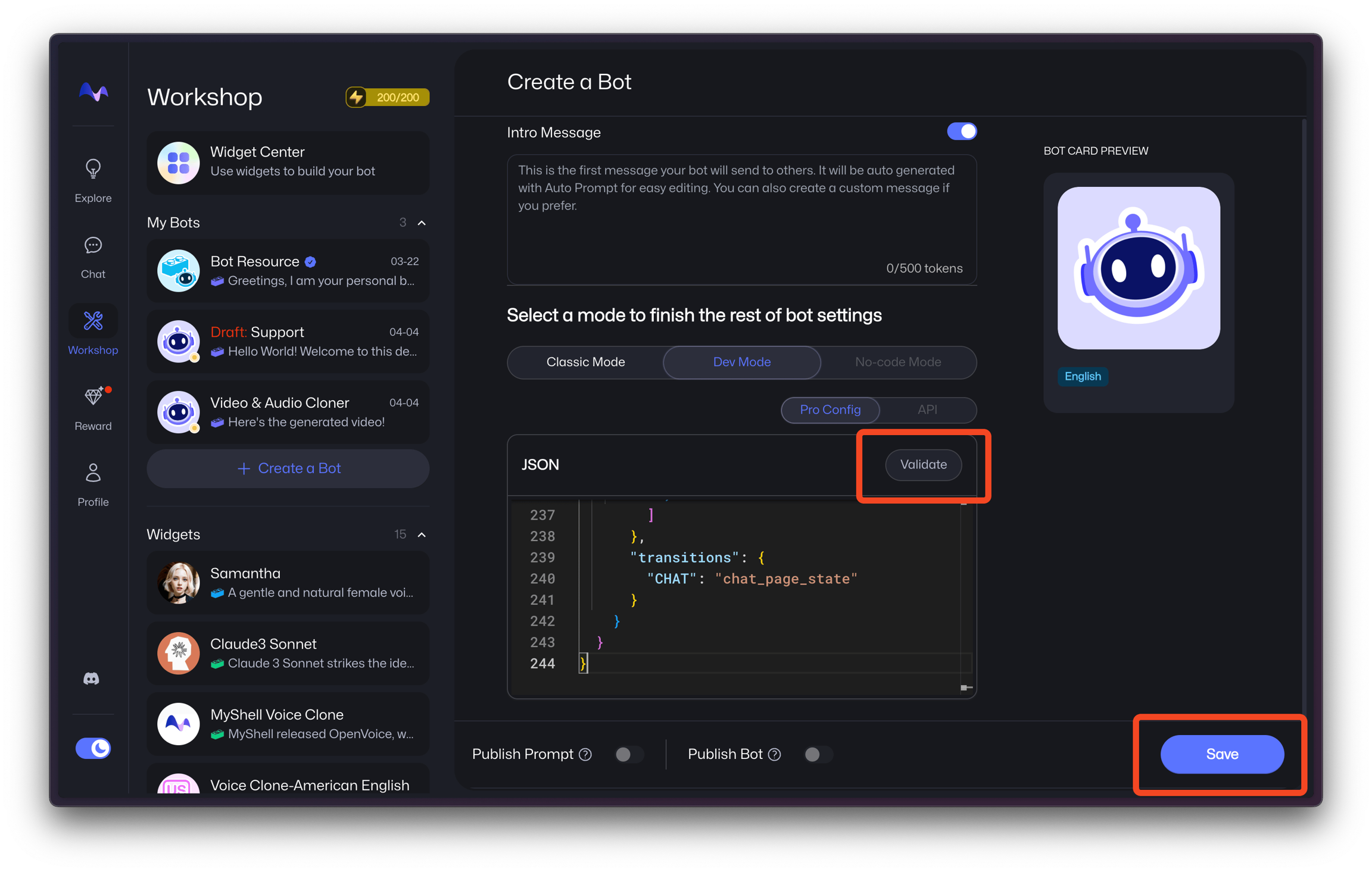
Task: Toggle the dark mode moon switch
Action: tap(93, 748)
